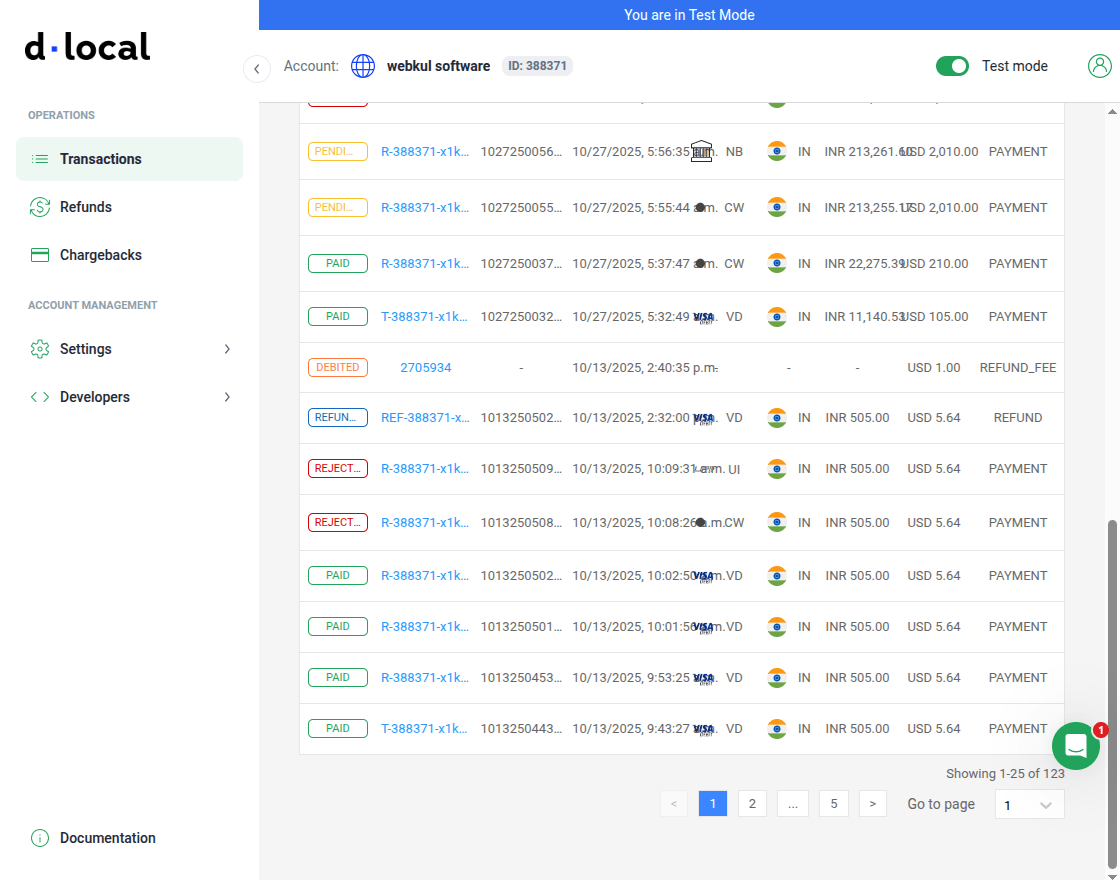Image resolution: width=1120 pixels, height=880 pixels.
Task: Go to page 2 of transactions
Action: click(752, 803)
